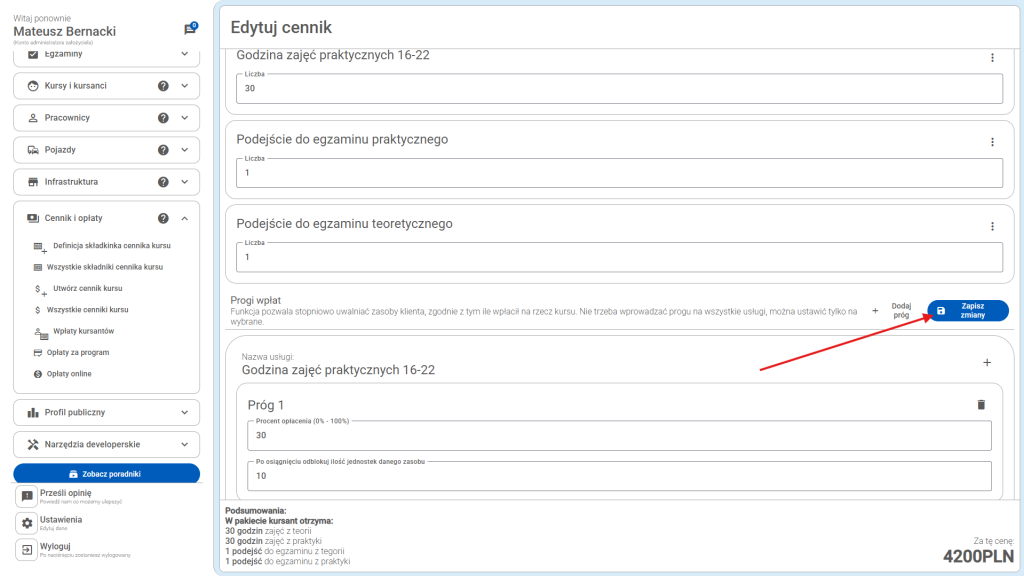Image resolution: width=1024 pixels, height=576 pixels.
Task: Expand Narzędzia developerskie menu
Action: click(x=185, y=444)
